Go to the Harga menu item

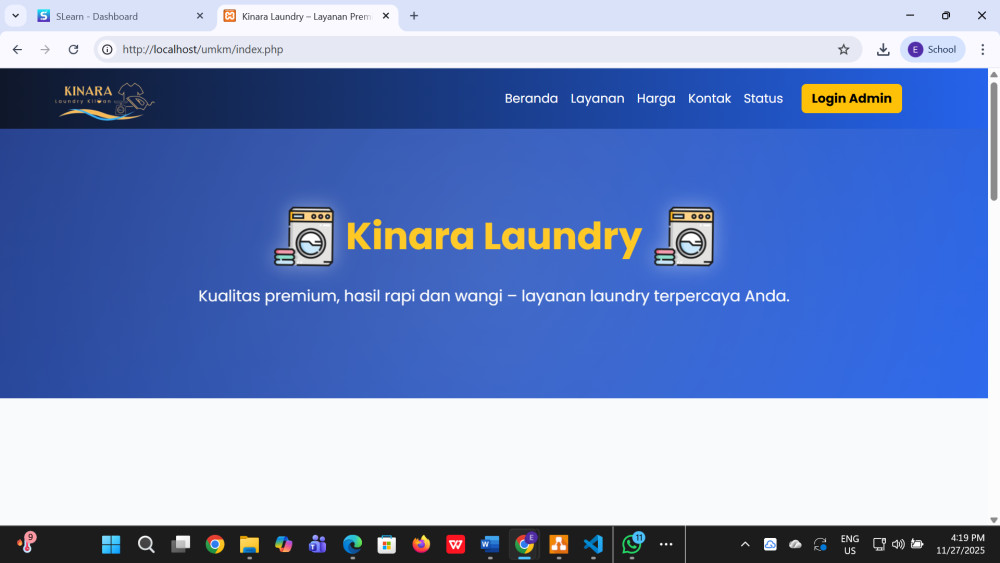pos(656,98)
